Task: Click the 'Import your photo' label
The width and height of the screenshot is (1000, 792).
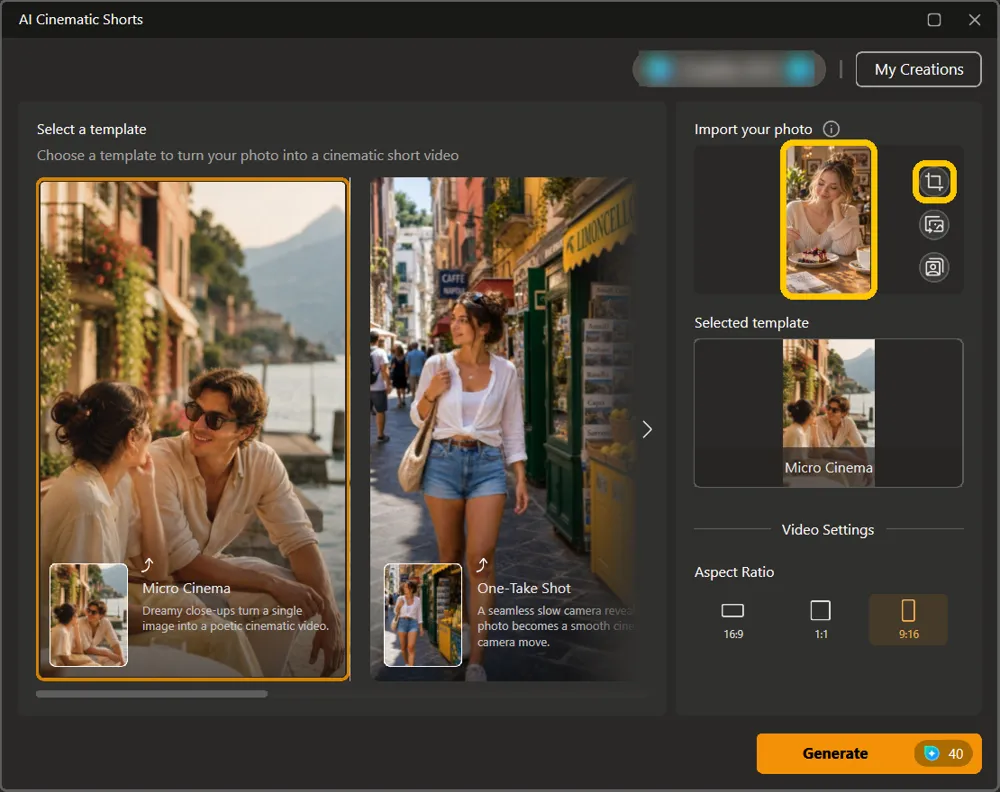Action: click(x=753, y=129)
